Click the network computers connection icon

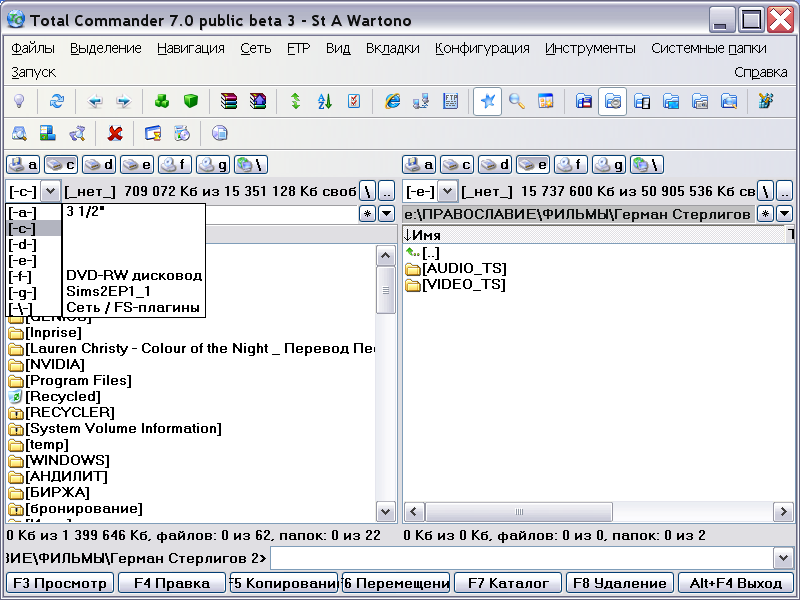[x=421, y=101]
